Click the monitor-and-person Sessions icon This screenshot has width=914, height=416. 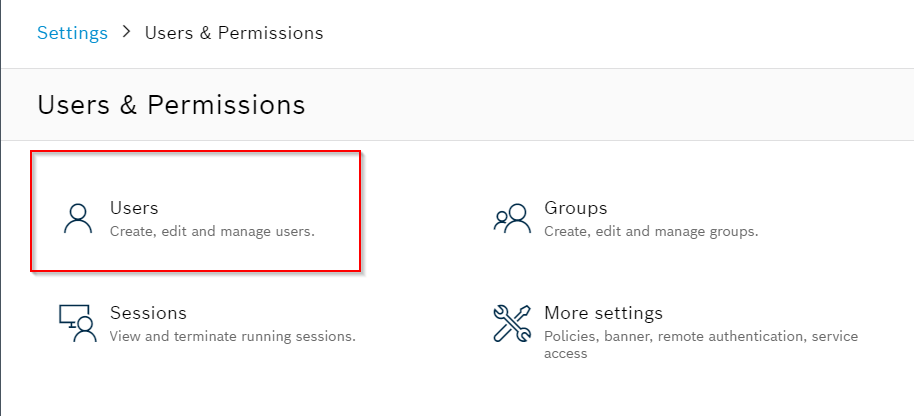click(77, 323)
